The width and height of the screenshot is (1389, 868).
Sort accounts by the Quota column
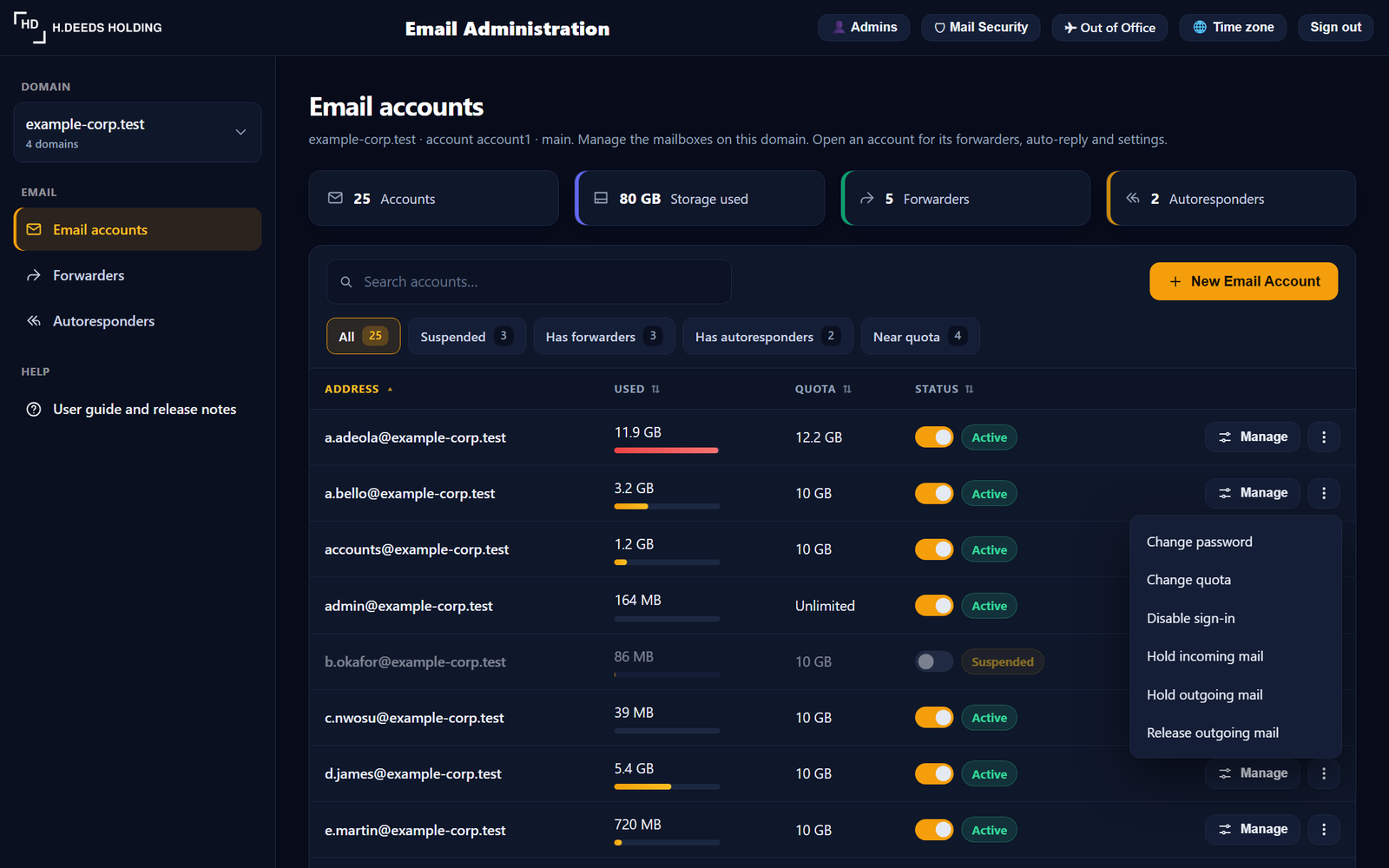(x=823, y=389)
